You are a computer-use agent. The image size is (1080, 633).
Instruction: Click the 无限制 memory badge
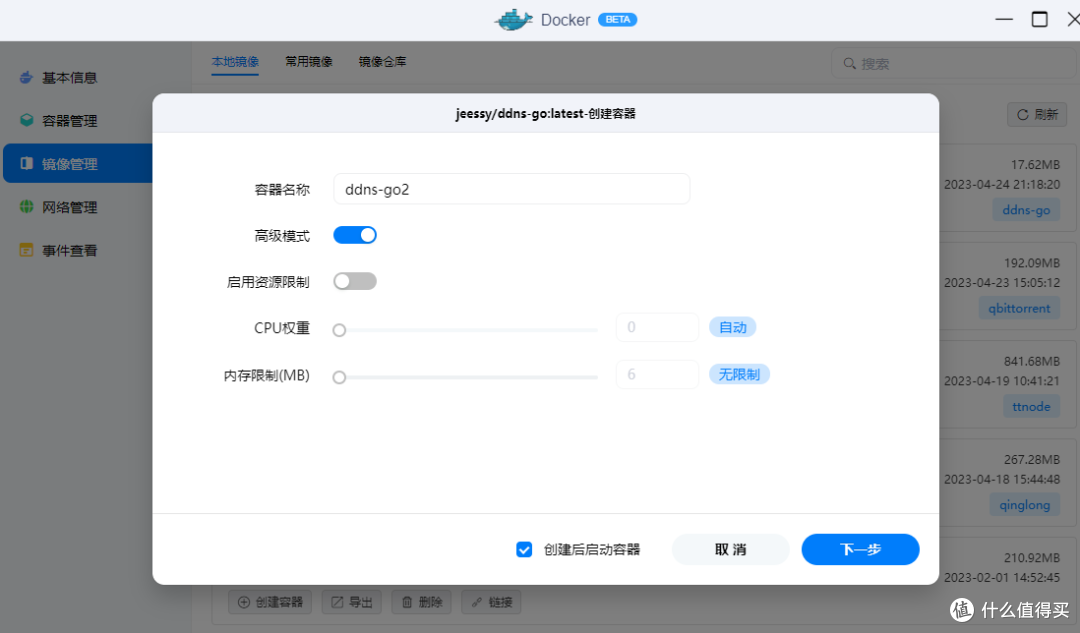click(739, 374)
